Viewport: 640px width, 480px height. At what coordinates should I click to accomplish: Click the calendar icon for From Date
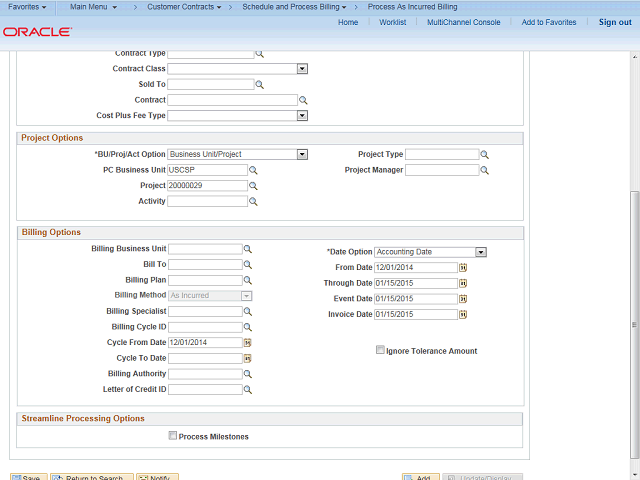(463, 268)
